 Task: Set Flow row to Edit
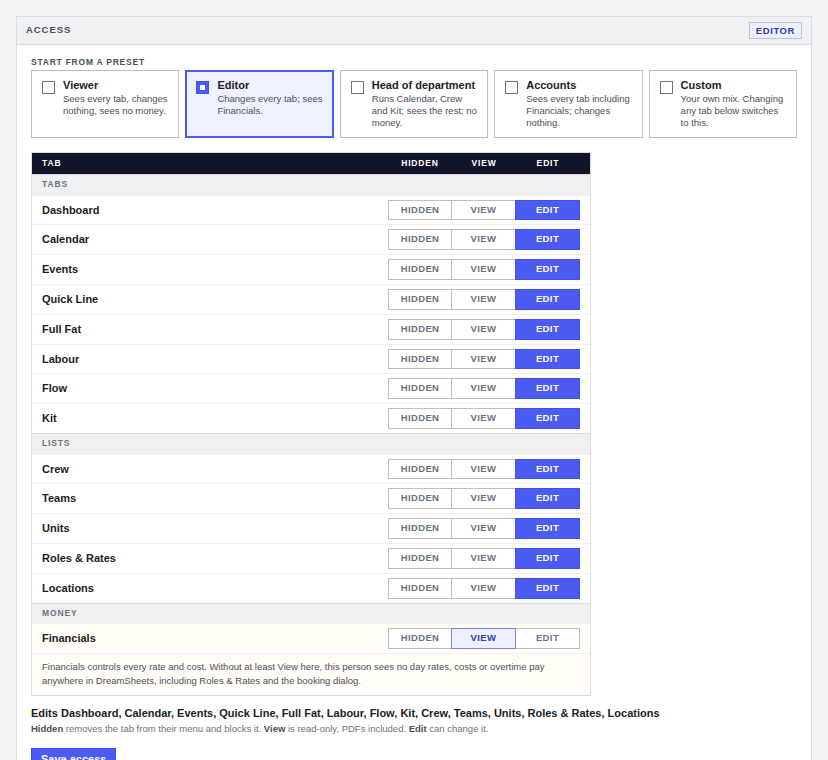tap(547, 388)
